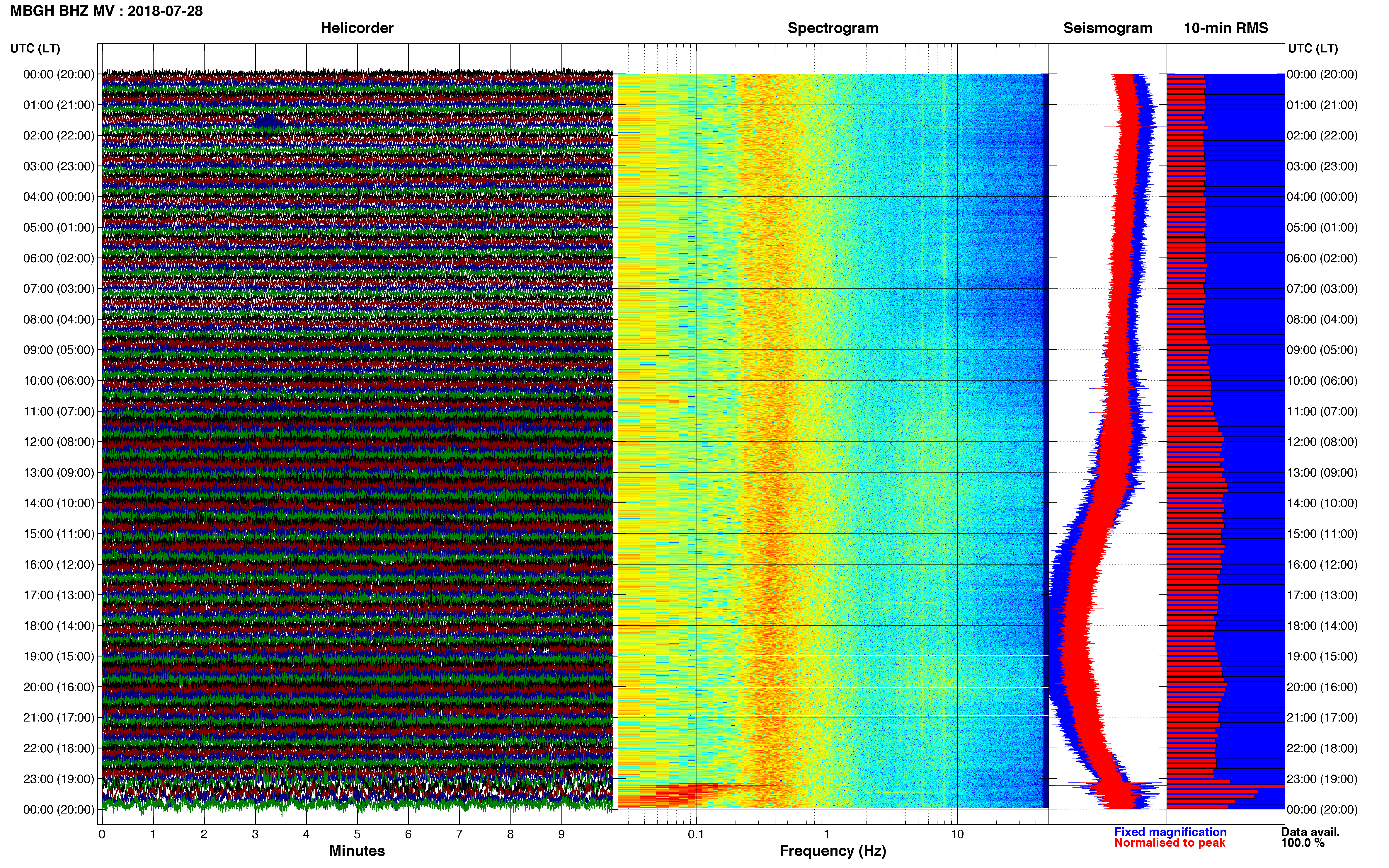Click the 'Helicorder' panel heading
The image size is (1389, 868).
(x=357, y=28)
